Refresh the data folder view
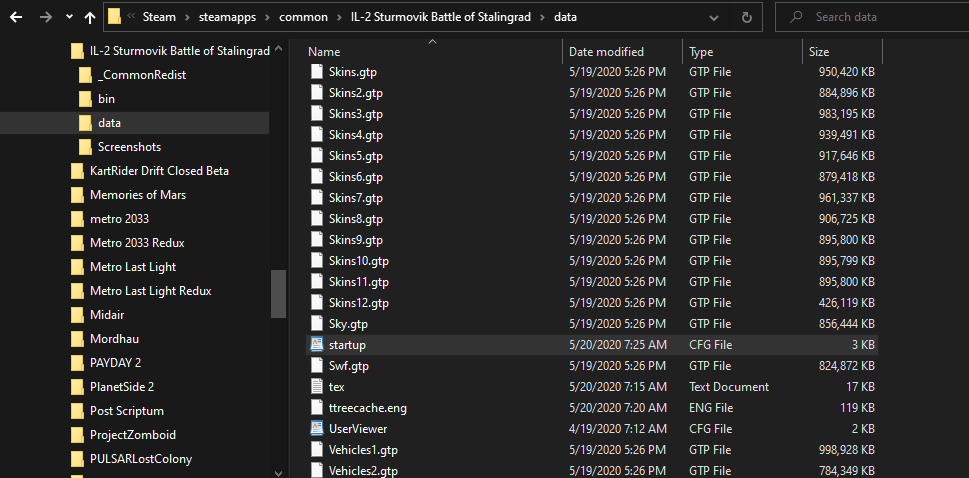 point(746,17)
